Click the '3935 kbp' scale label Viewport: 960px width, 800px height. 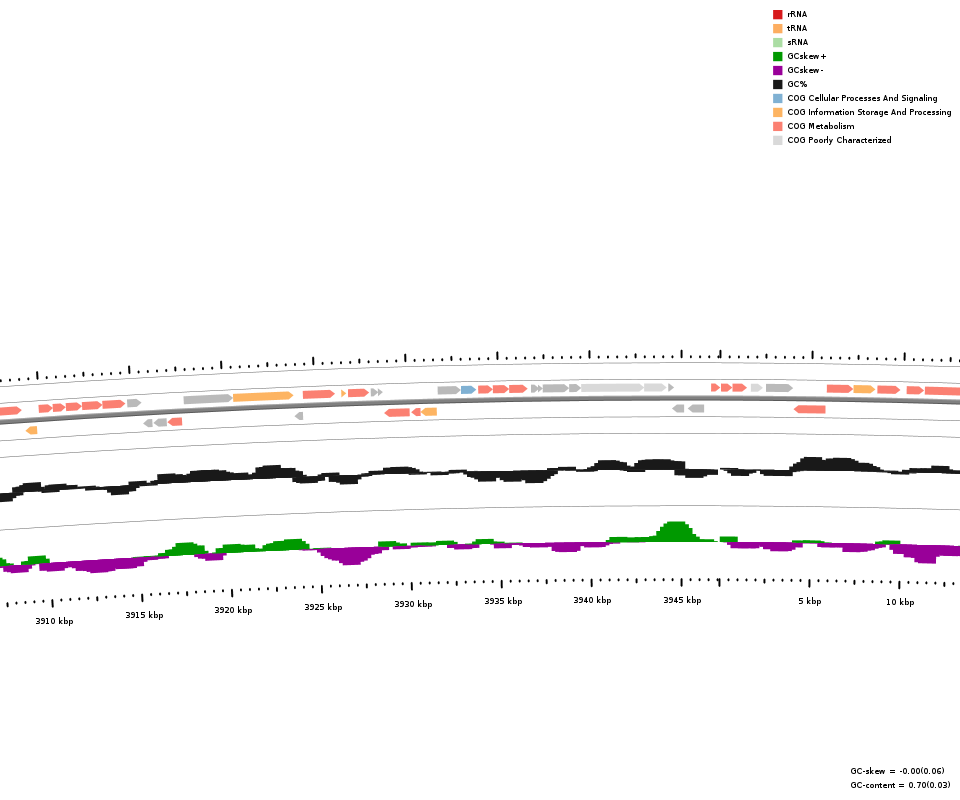pyautogui.click(x=503, y=601)
